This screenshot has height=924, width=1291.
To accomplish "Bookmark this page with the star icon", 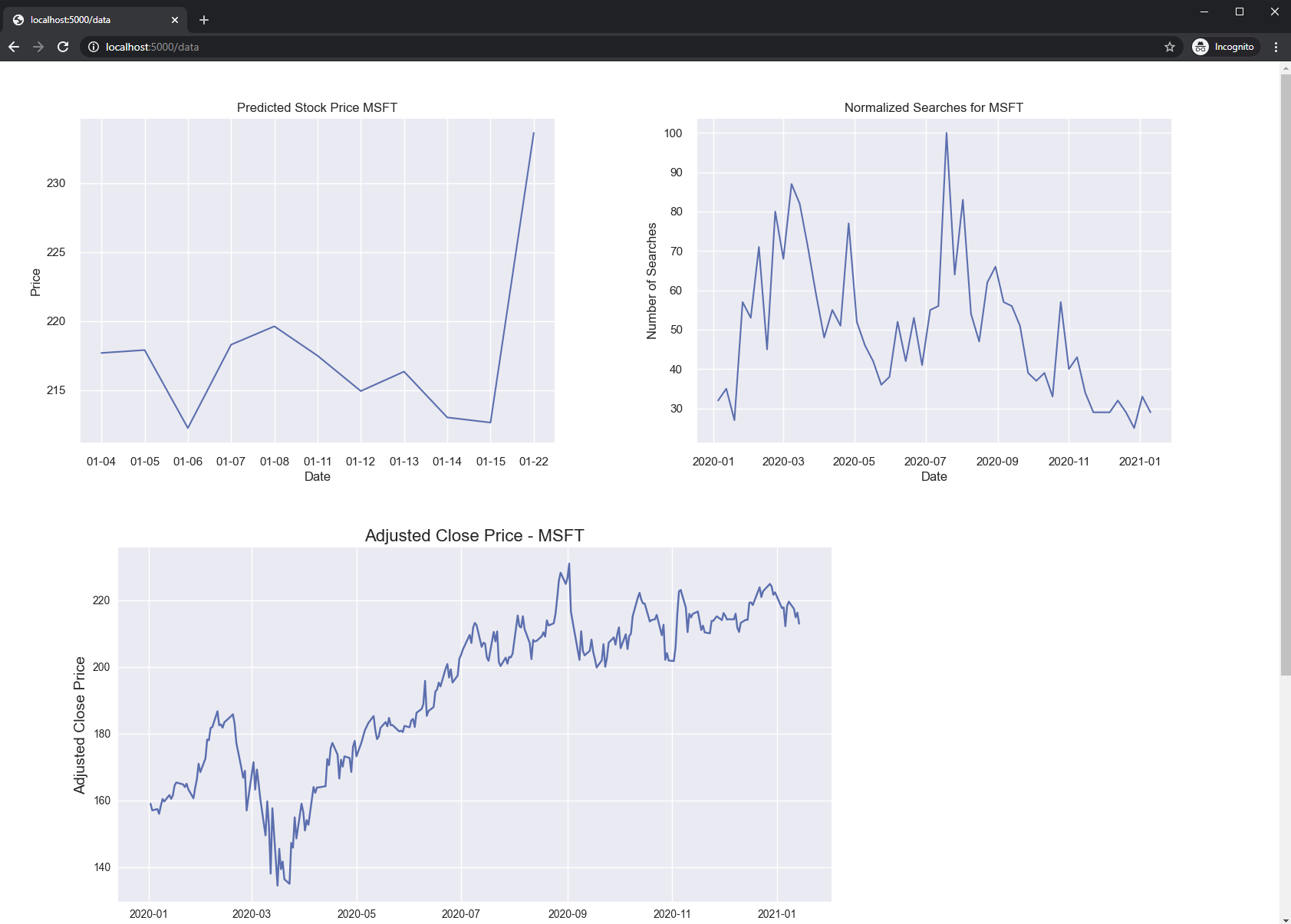I will pos(1170,47).
